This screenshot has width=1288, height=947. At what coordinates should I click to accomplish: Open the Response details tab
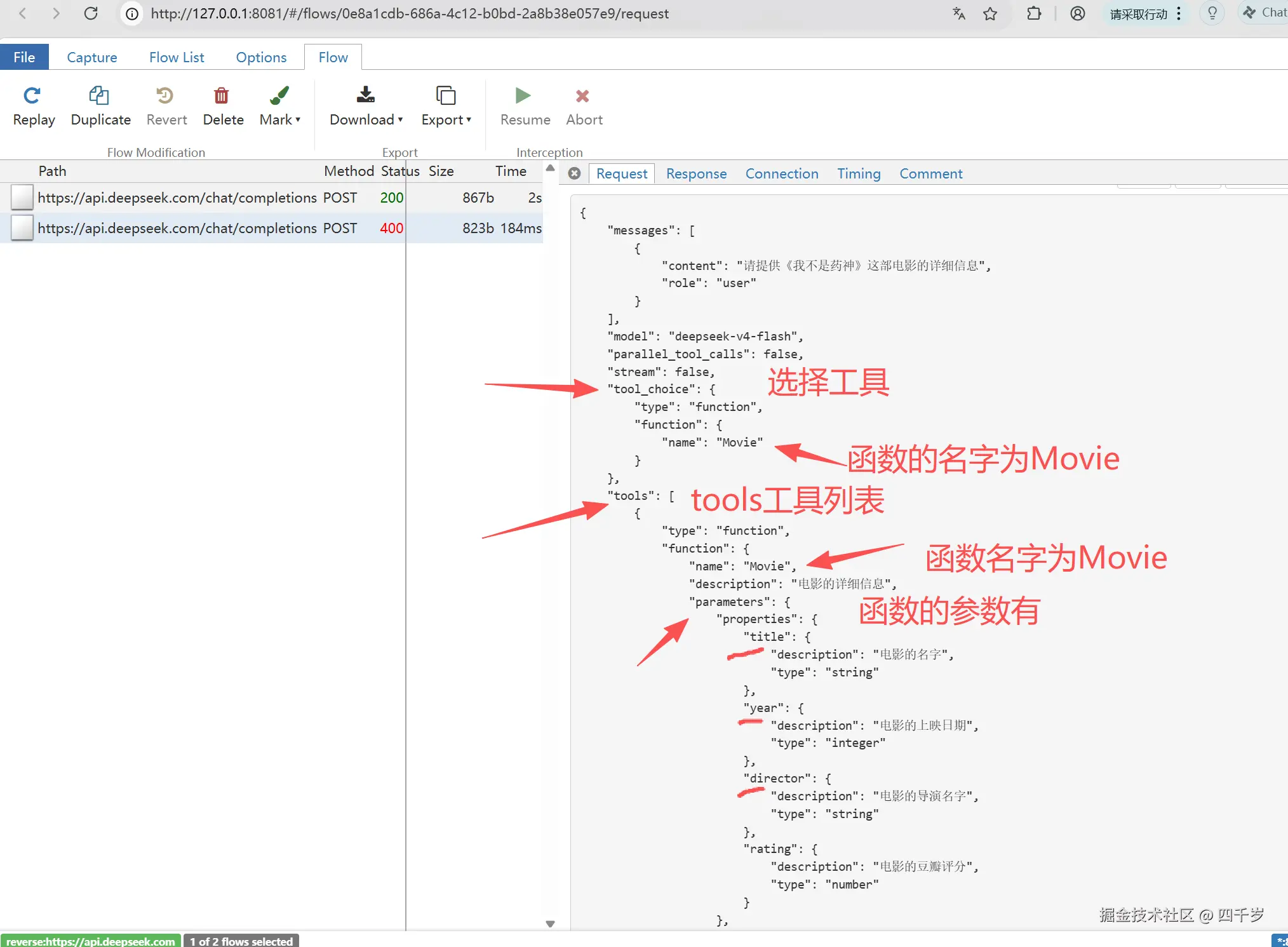coord(696,173)
